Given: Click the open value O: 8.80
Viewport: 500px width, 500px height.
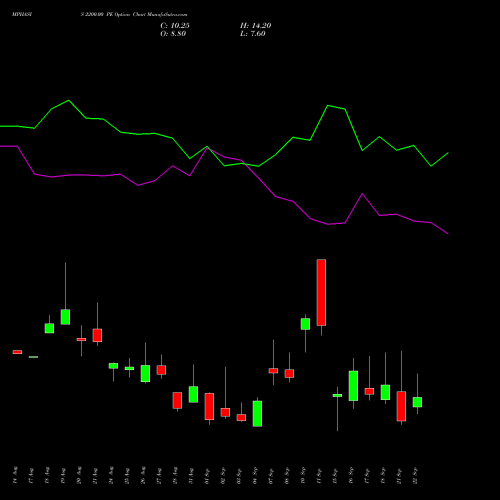Looking at the screenshot, I should pyautogui.click(x=173, y=34).
